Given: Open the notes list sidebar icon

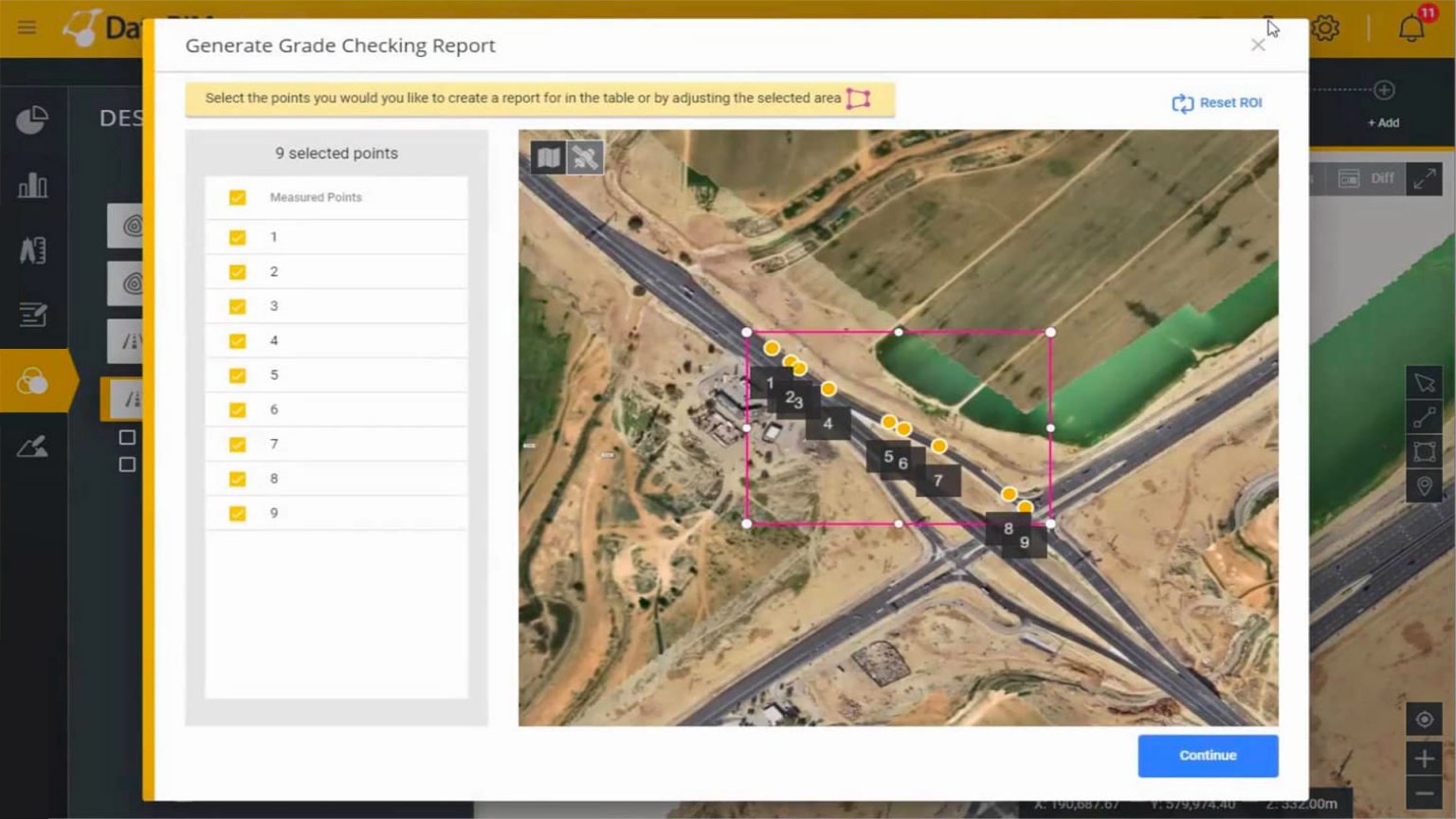Looking at the screenshot, I should 32,315.
